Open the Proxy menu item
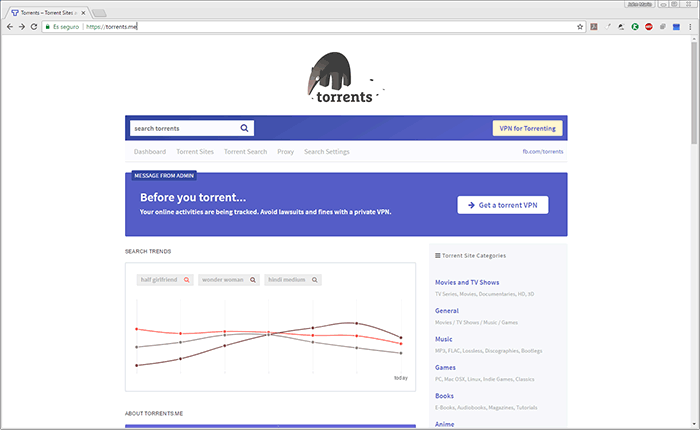Viewport: 700px width, 430px height. click(x=285, y=152)
